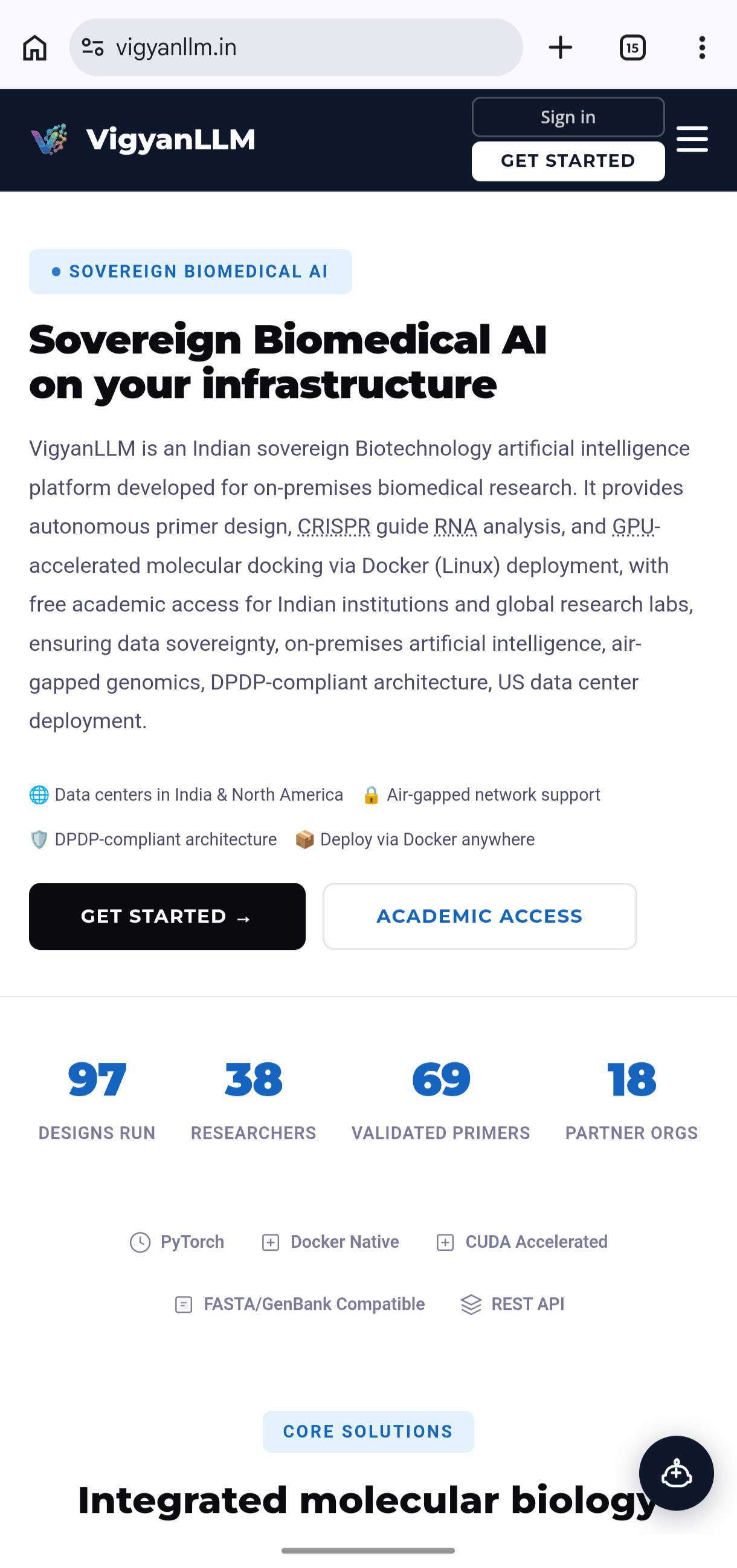Tap the browser home icon
The width and height of the screenshot is (737, 1568).
pyautogui.click(x=34, y=48)
